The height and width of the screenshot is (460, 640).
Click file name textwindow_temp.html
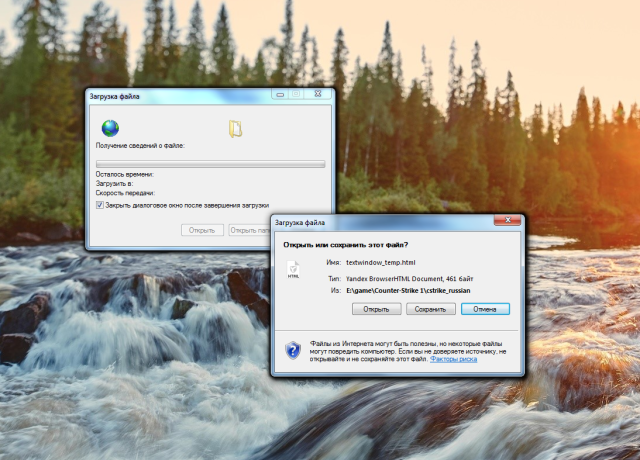[x=380, y=262]
